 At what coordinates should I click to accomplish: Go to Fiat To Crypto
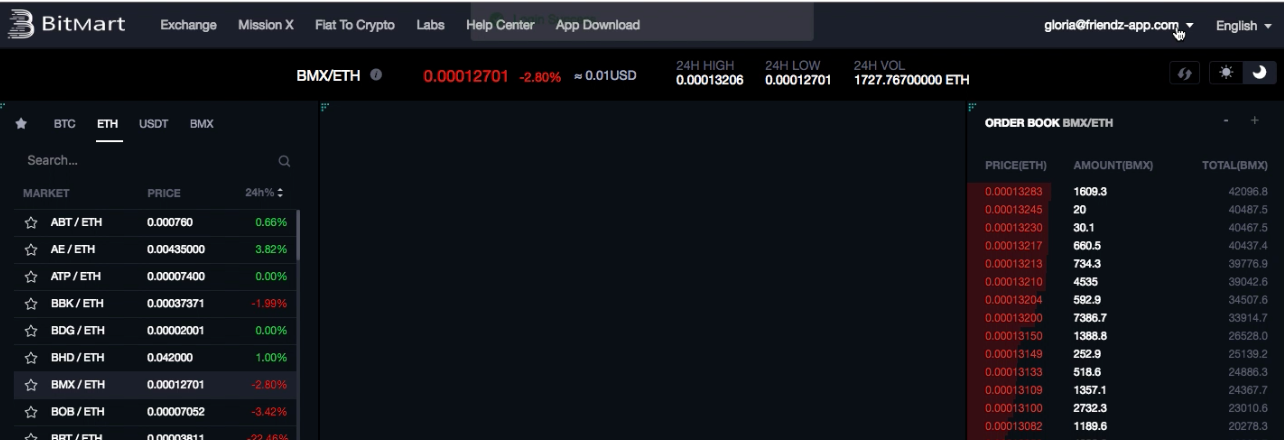point(355,25)
